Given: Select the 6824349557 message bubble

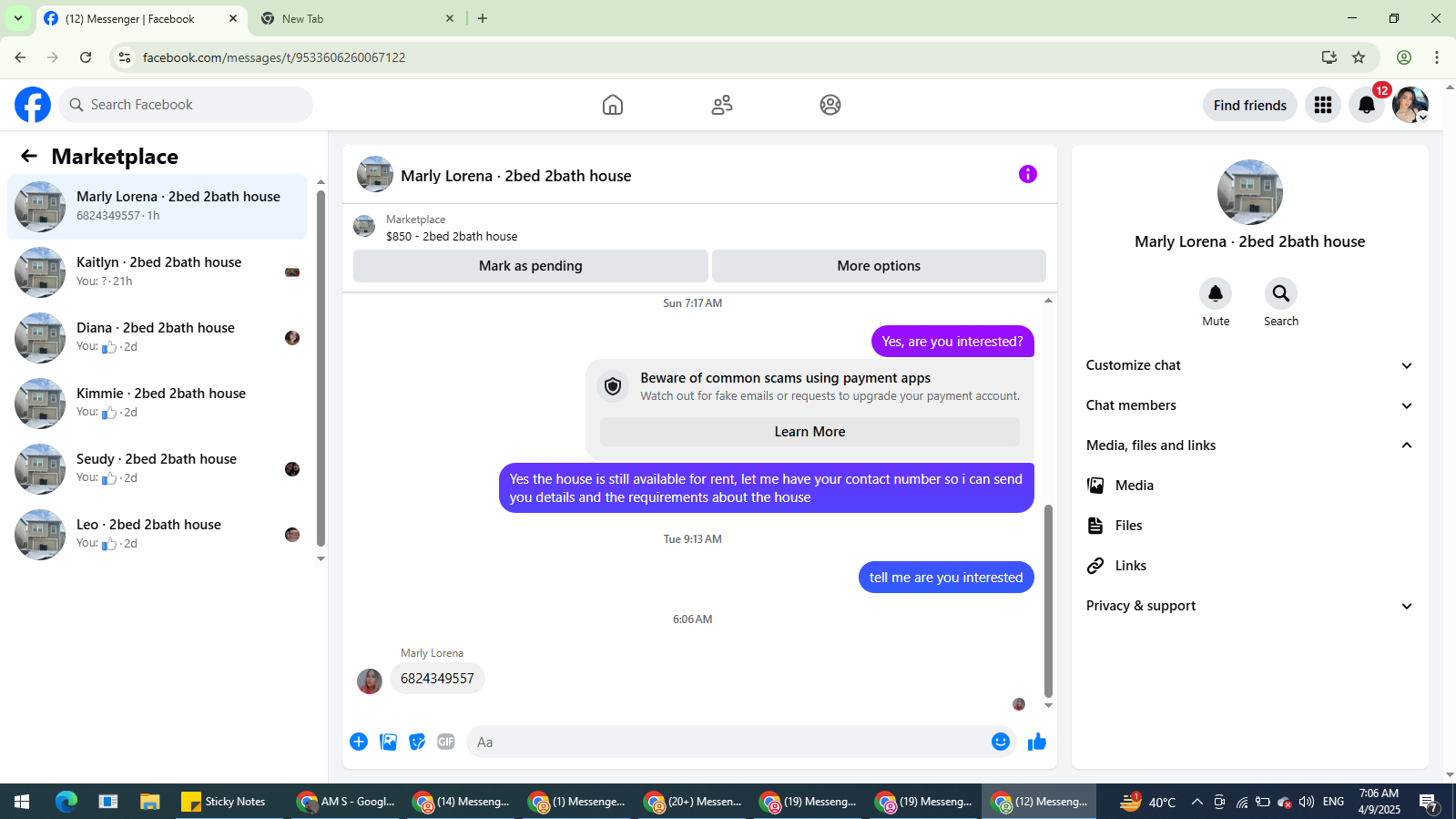Looking at the screenshot, I should (437, 679).
